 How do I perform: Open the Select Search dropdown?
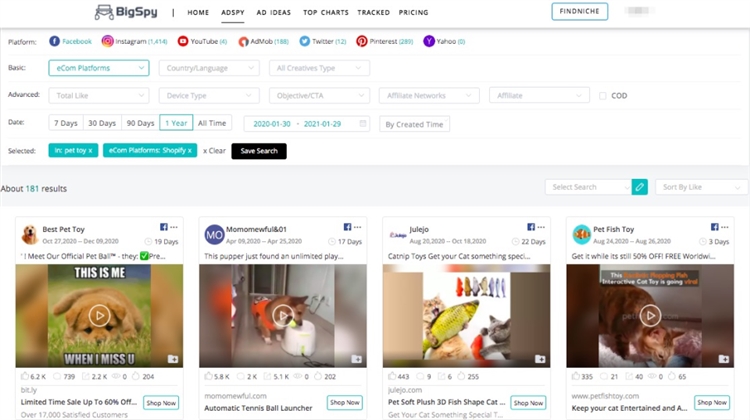588,187
